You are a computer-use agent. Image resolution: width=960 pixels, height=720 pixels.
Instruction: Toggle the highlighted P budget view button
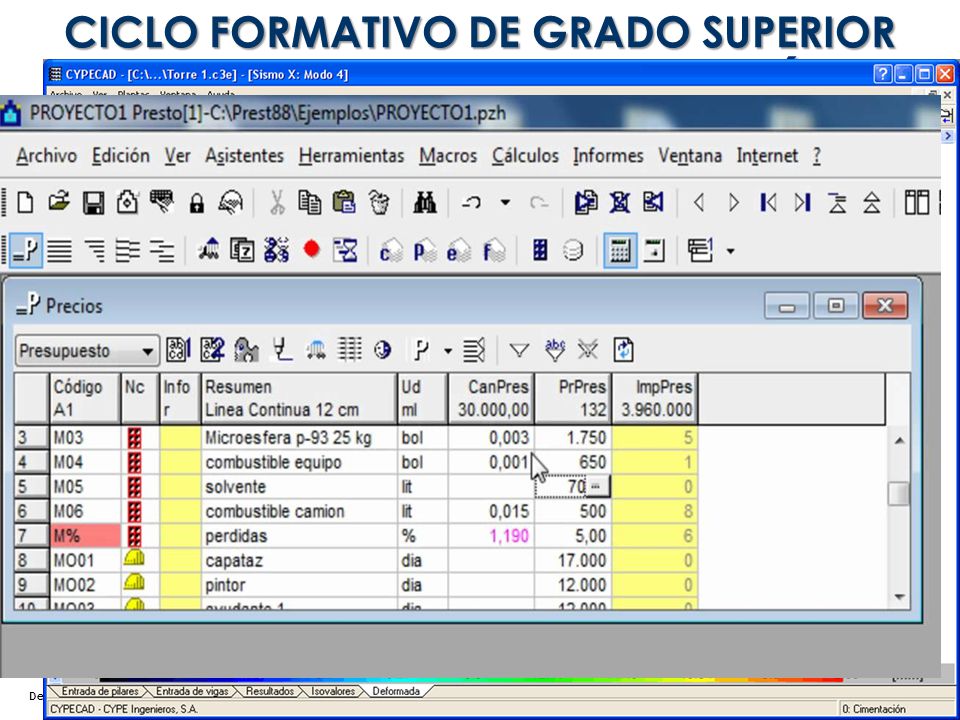(26, 250)
